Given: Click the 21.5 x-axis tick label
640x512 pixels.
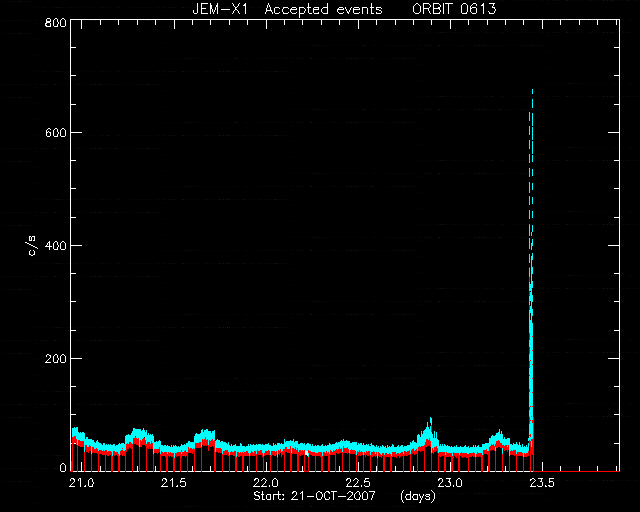Looking at the screenshot, I should [x=173, y=483].
